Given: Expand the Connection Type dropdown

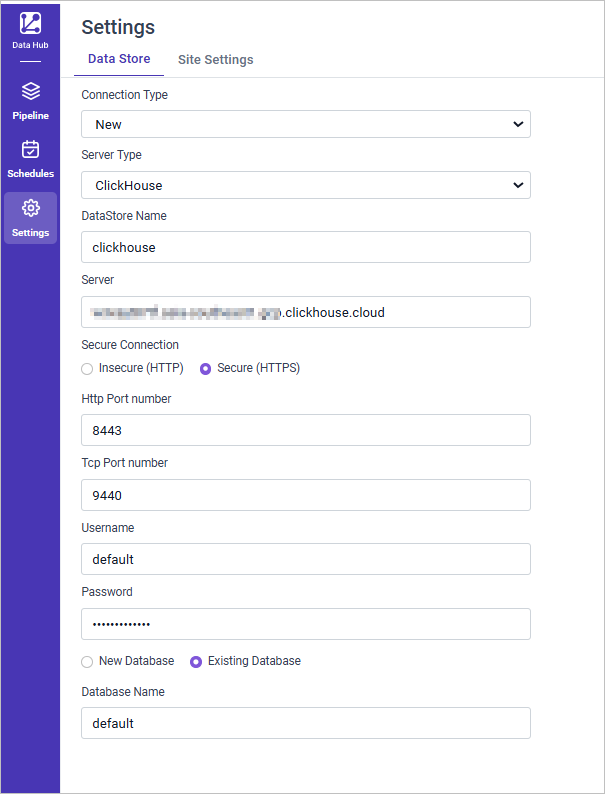Looking at the screenshot, I should (305, 124).
